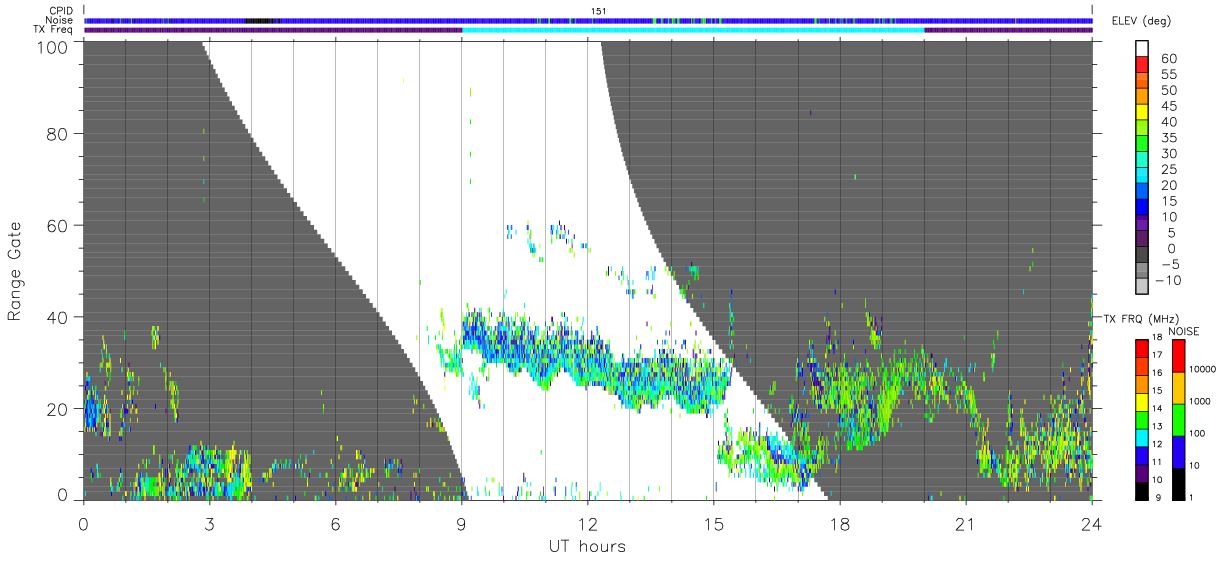Click the UT hours axis title
The height and width of the screenshot is (567, 1228).
[x=587, y=546]
